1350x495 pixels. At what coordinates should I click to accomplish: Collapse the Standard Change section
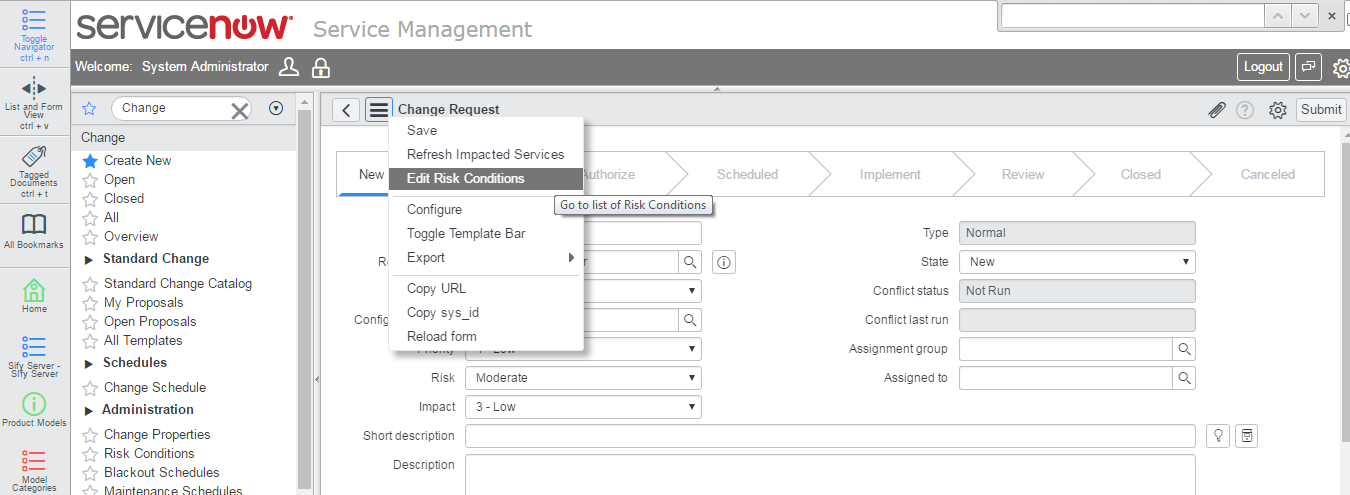[x=89, y=259]
